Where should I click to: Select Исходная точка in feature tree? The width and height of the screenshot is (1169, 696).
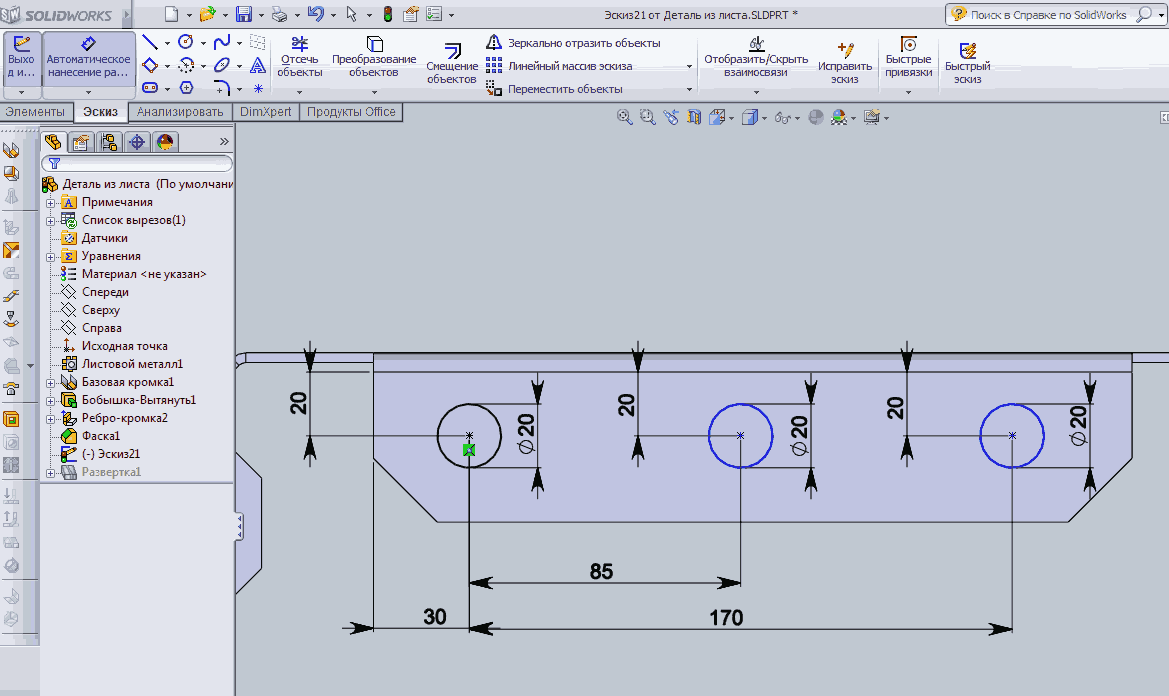[x=115, y=346]
